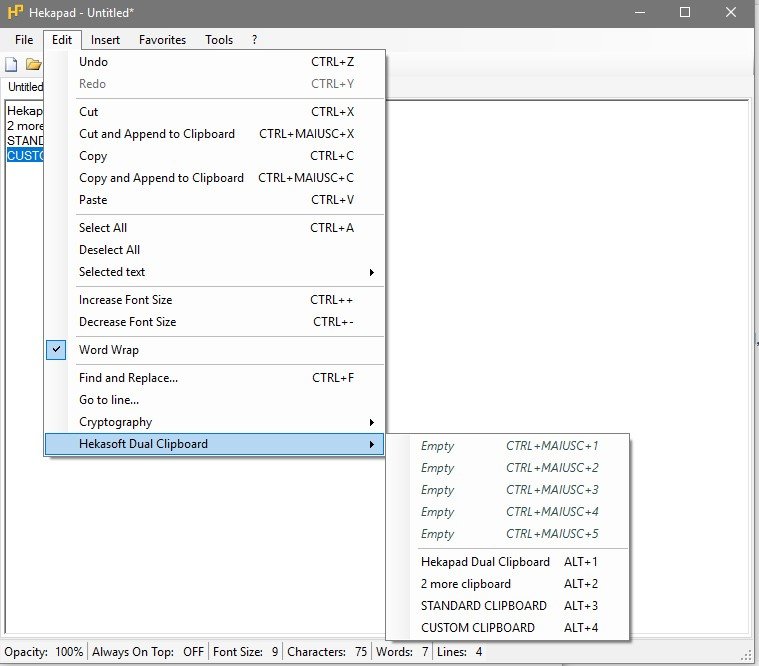759x666 pixels.
Task: Click inside the empty text editor area
Action: click(x=566, y=266)
